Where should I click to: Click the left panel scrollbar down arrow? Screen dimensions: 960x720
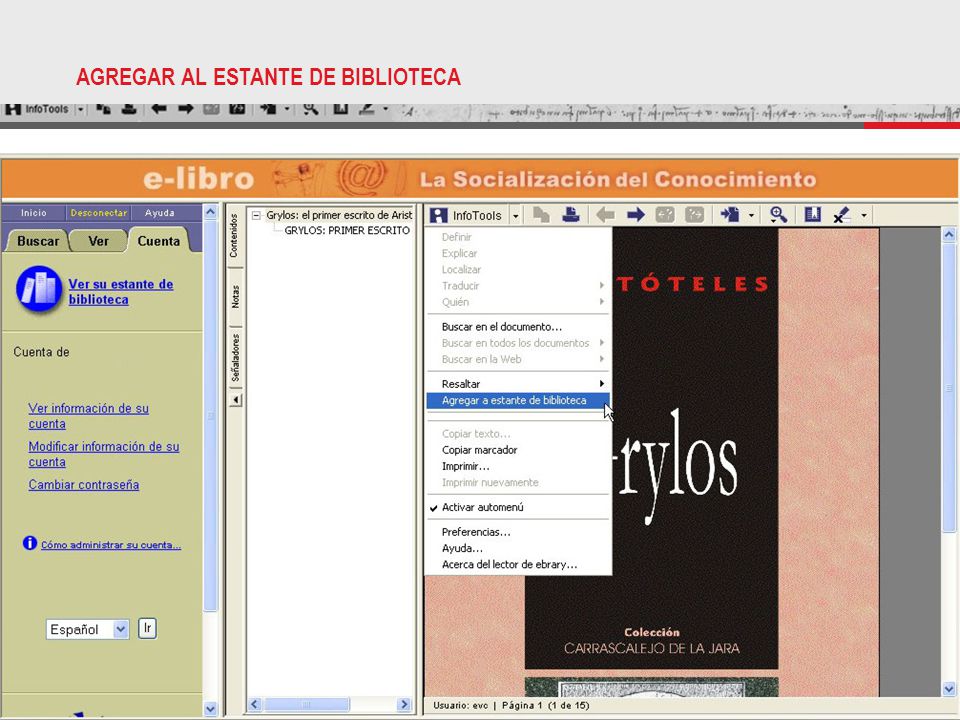coord(210,709)
